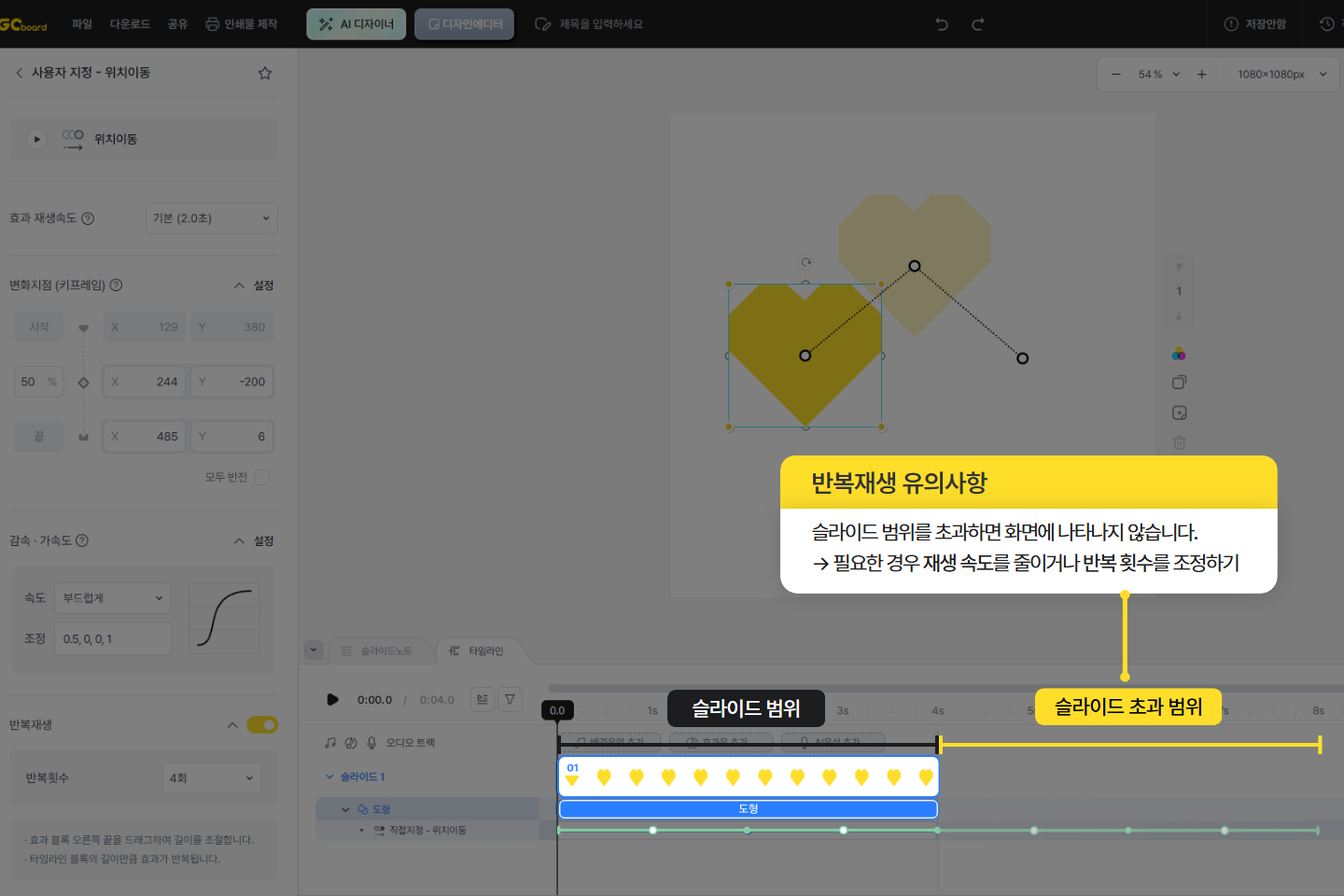Click the duplicate slide icon beside canvas
This screenshot has height=896, width=1344.
click(1179, 383)
